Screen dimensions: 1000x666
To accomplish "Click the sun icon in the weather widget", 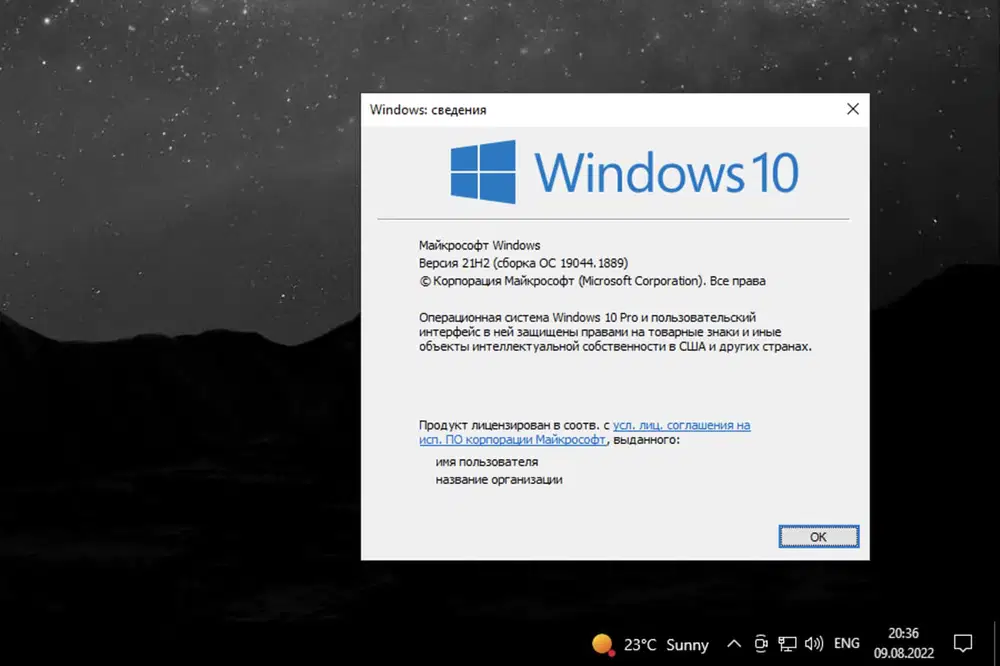I will coord(601,644).
